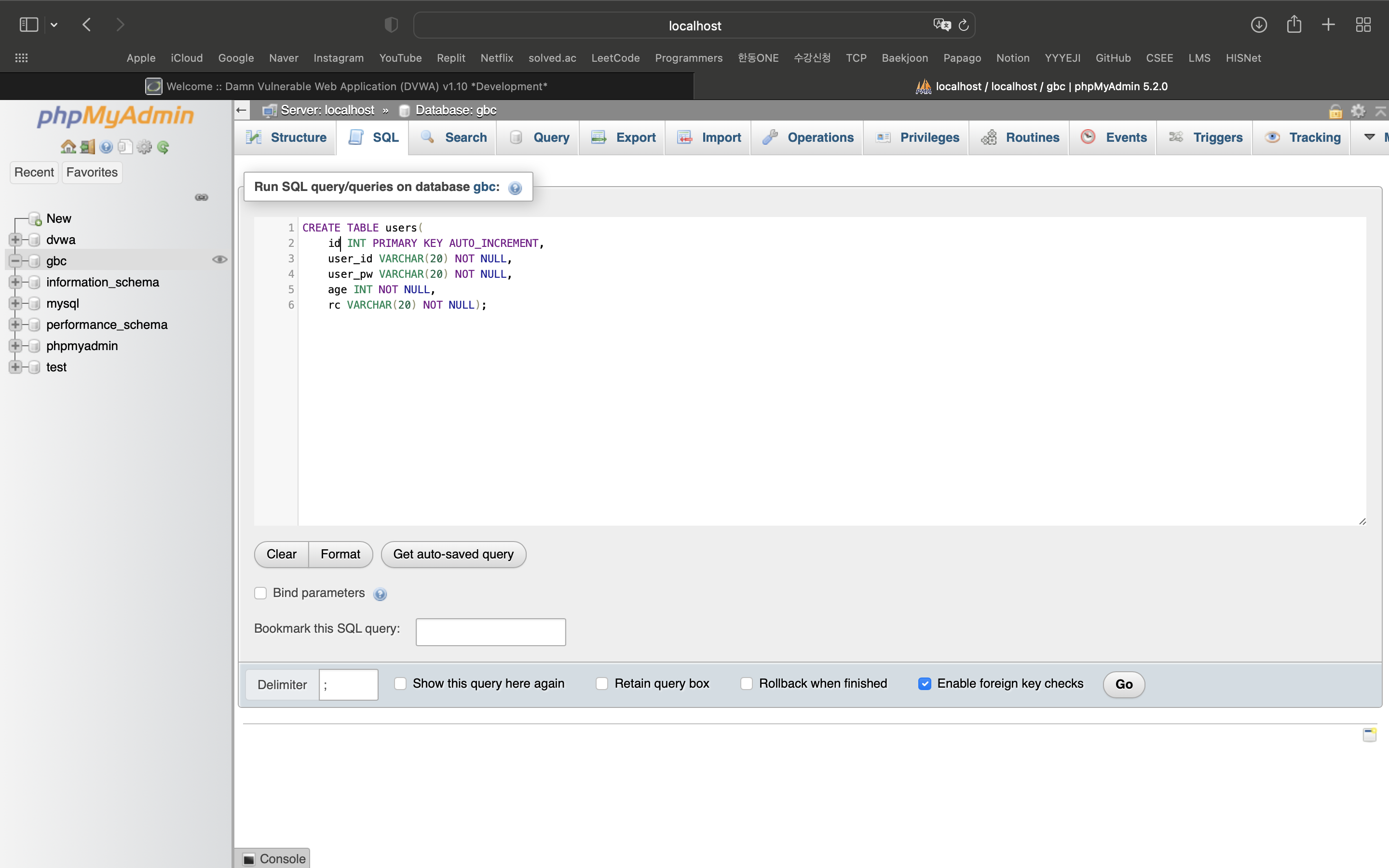Click the log out door icon
The image size is (1389, 868).
pyautogui.click(x=87, y=147)
